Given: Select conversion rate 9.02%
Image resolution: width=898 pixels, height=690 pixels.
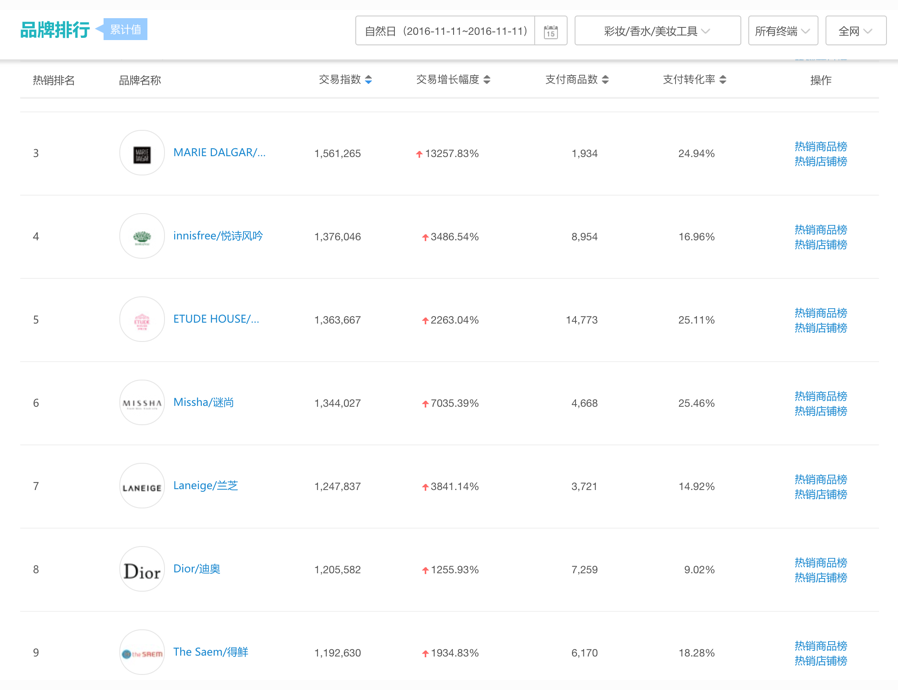Looking at the screenshot, I should coord(699,570).
